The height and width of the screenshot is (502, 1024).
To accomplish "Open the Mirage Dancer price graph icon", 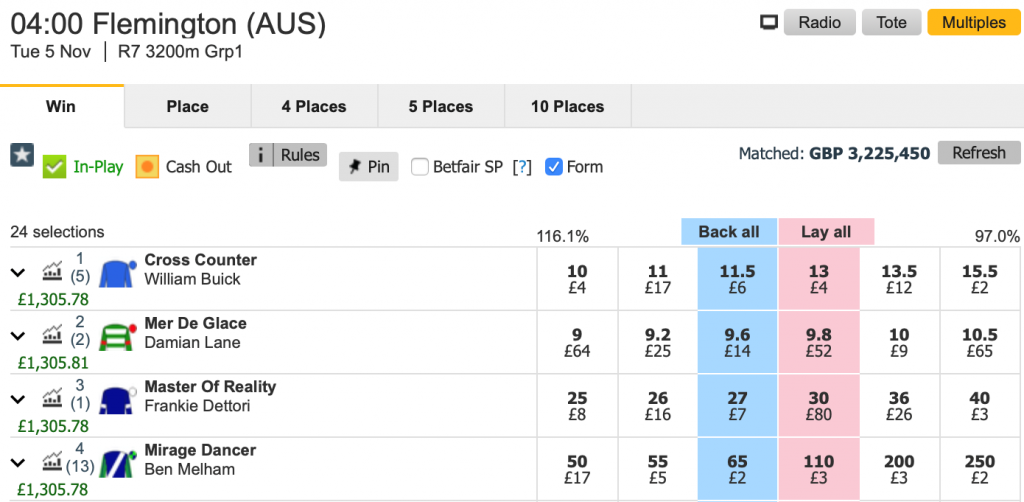I will tap(52, 460).
